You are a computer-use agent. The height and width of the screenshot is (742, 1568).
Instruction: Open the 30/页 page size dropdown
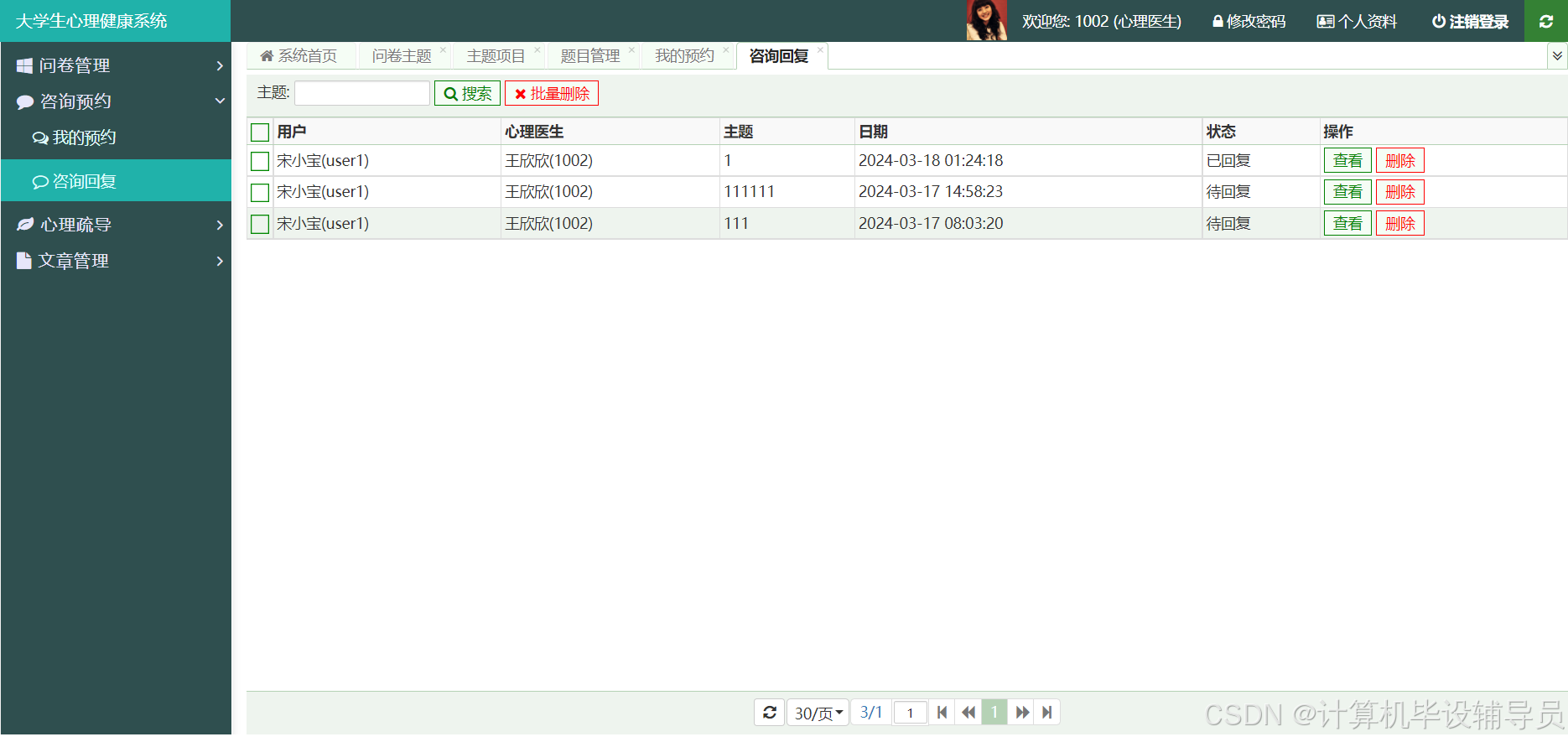tap(818, 713)
